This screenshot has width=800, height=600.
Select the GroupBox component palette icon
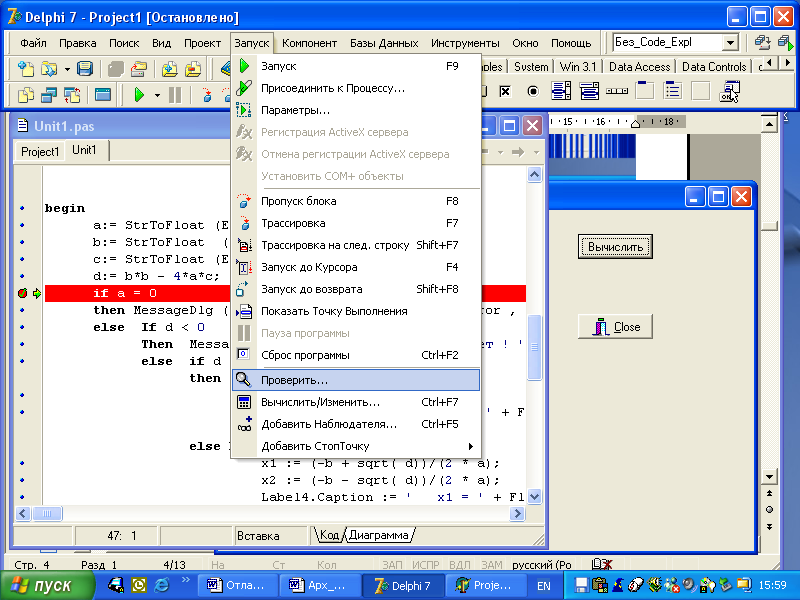(x=645, y=91)
